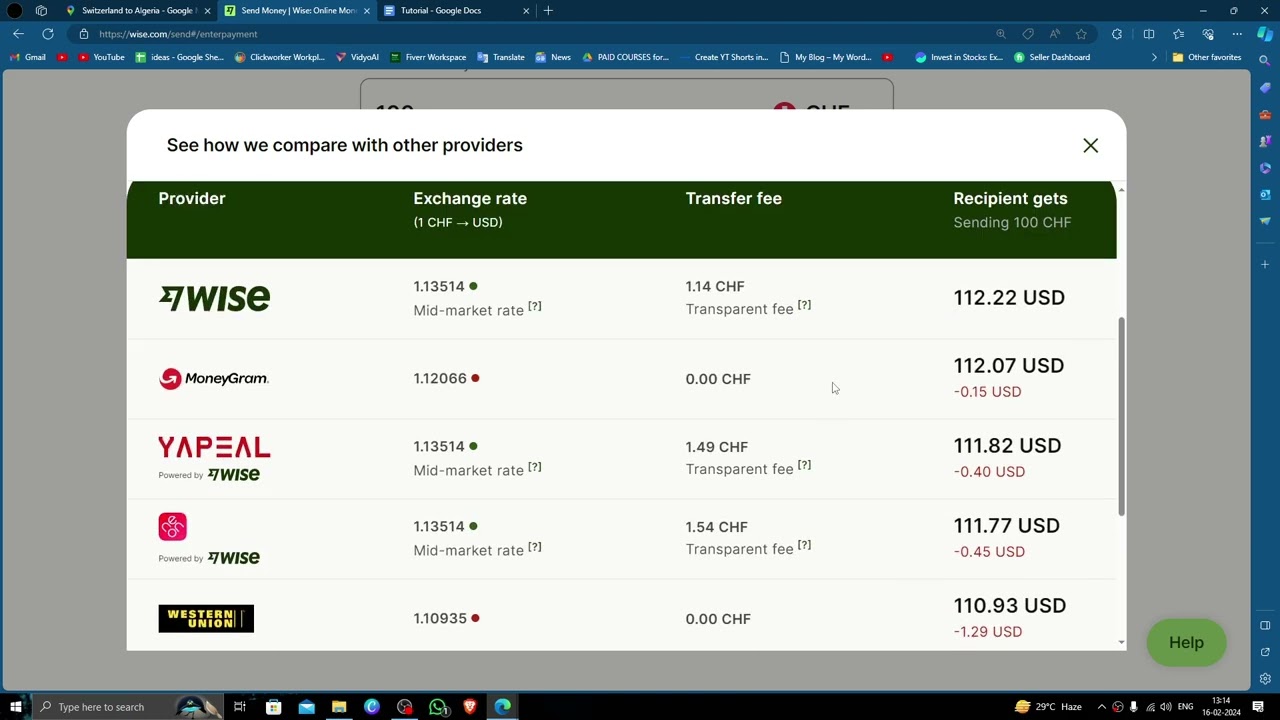Open Split screen icon in toolbar
This screenshot has height=720, width=1280.
point(1149,34)
